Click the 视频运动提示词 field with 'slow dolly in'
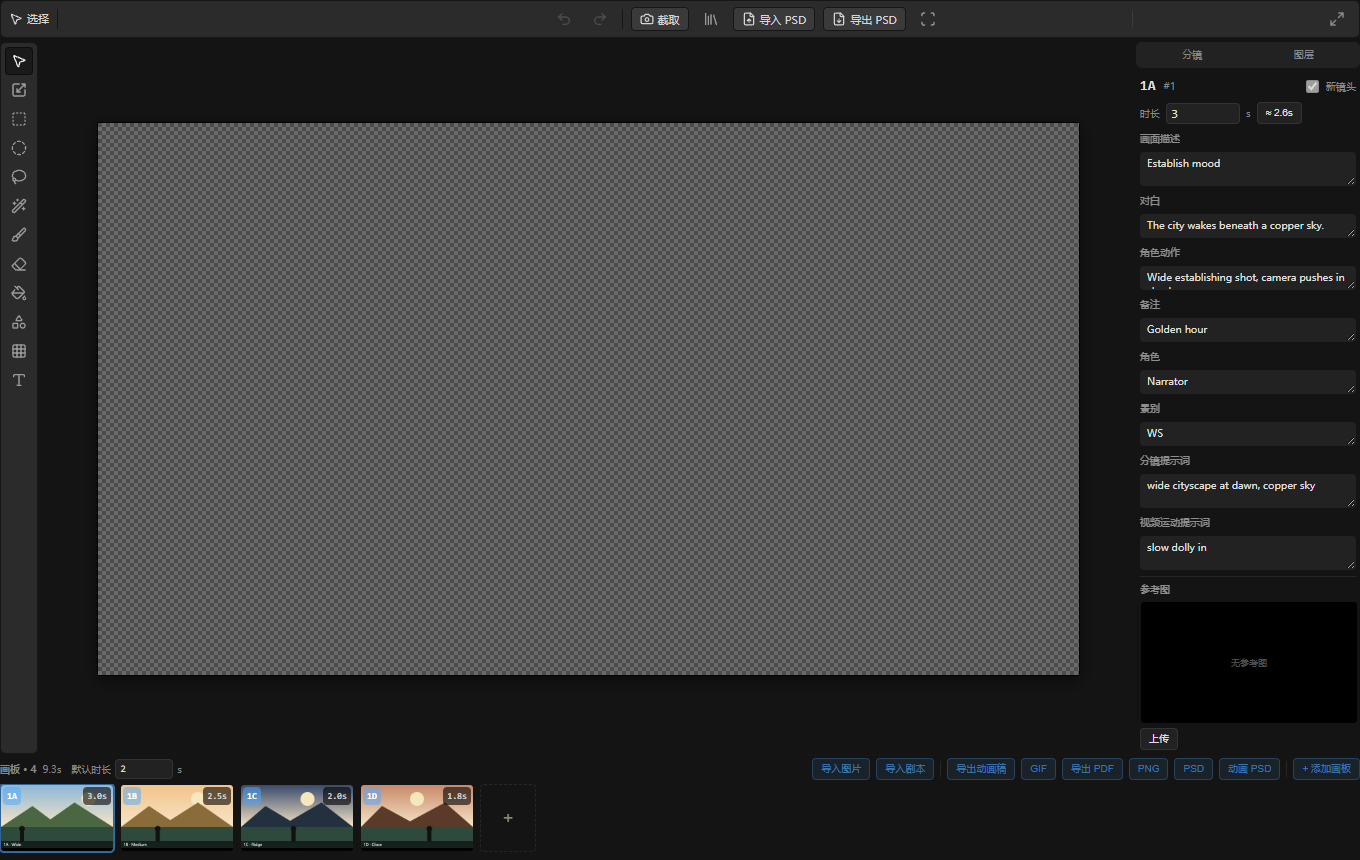Image resolution: width=1360 pixels, height=860 pixels. pos(1248,553)
